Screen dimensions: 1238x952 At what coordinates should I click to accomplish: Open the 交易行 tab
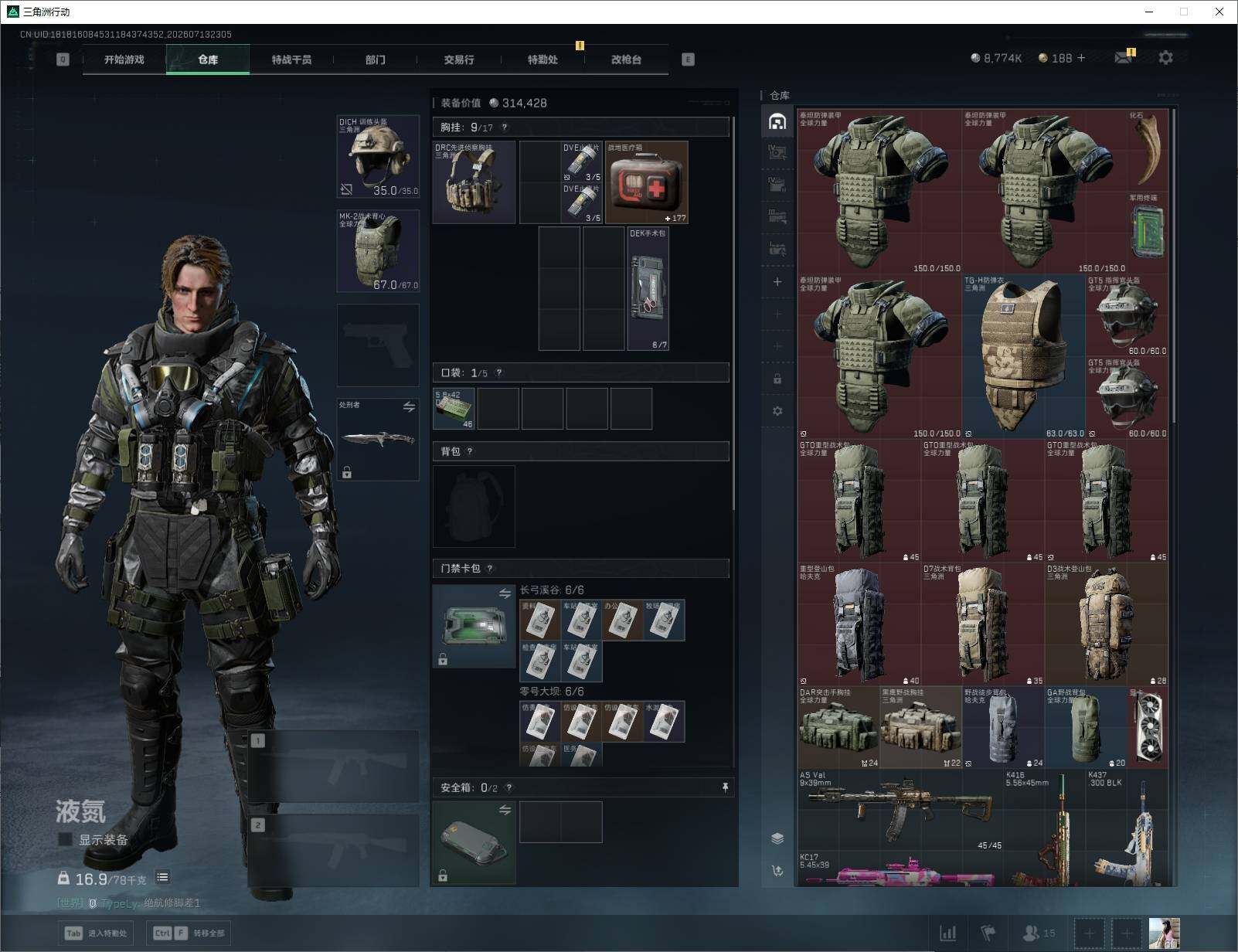[x=459, y=59]
